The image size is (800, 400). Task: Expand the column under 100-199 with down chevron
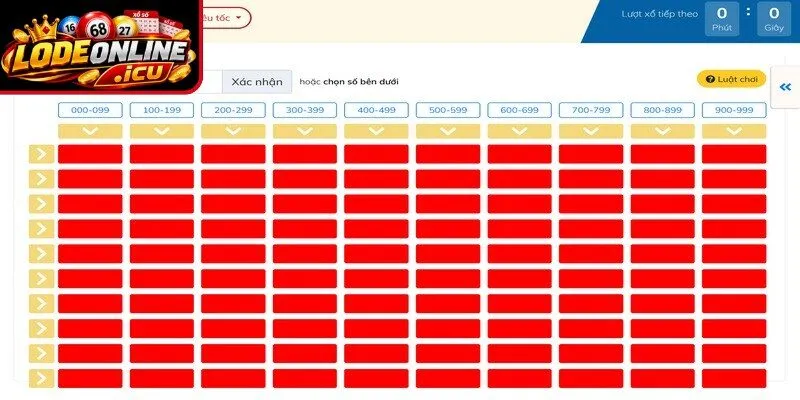coord(162,131)
